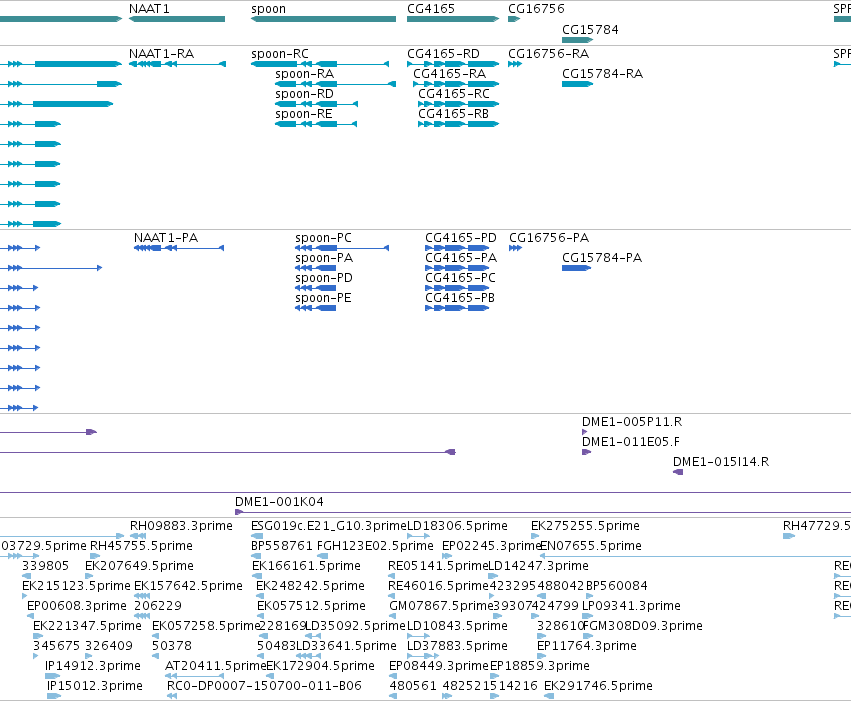Select the spoon-PA protein
Image resolution: width=851 pixels, height=701 pixels.
pos(315,268)
